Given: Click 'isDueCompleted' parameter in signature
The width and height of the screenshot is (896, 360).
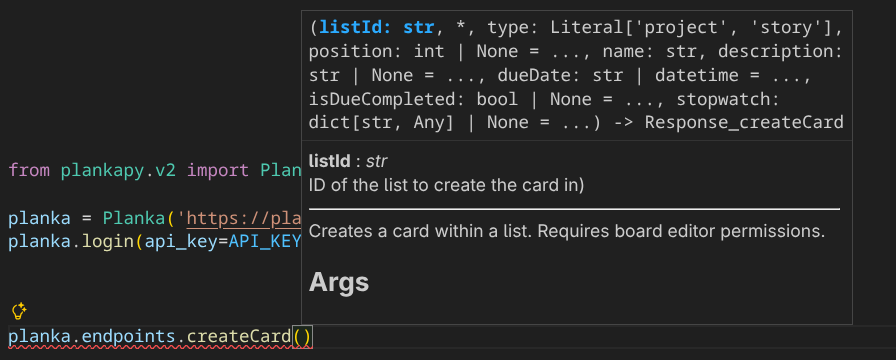Looking at the screenshot, I should coord(382,99).
